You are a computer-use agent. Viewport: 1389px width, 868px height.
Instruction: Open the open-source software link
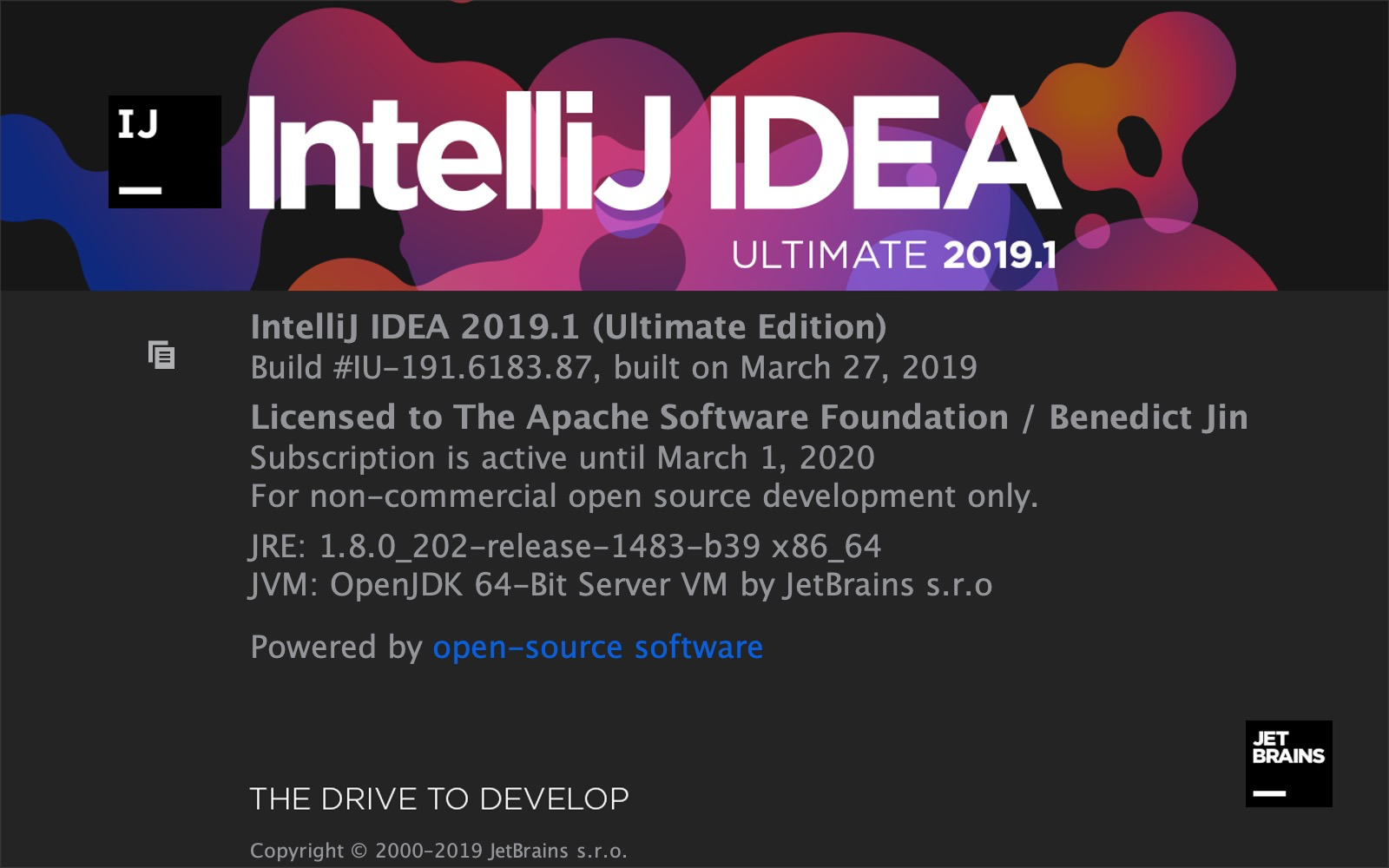[x=597, y=647]
